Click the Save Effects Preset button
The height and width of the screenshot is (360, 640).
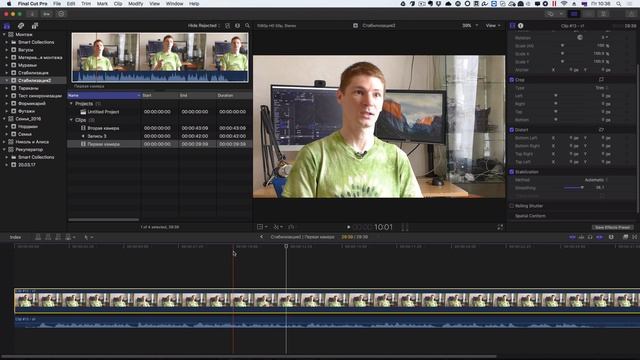[612, 227]
